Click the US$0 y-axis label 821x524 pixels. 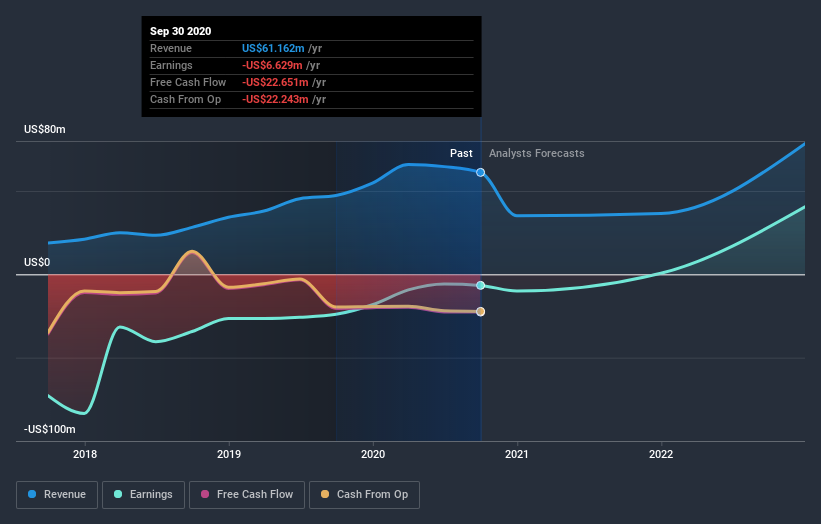37,262
